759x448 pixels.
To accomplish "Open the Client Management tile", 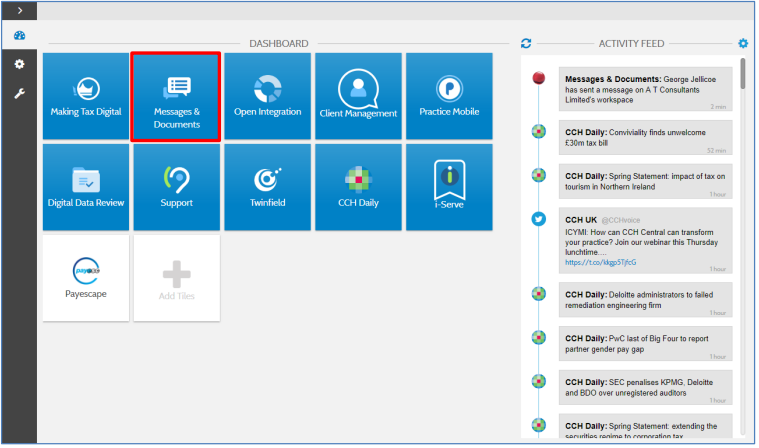I will point(358,96).
